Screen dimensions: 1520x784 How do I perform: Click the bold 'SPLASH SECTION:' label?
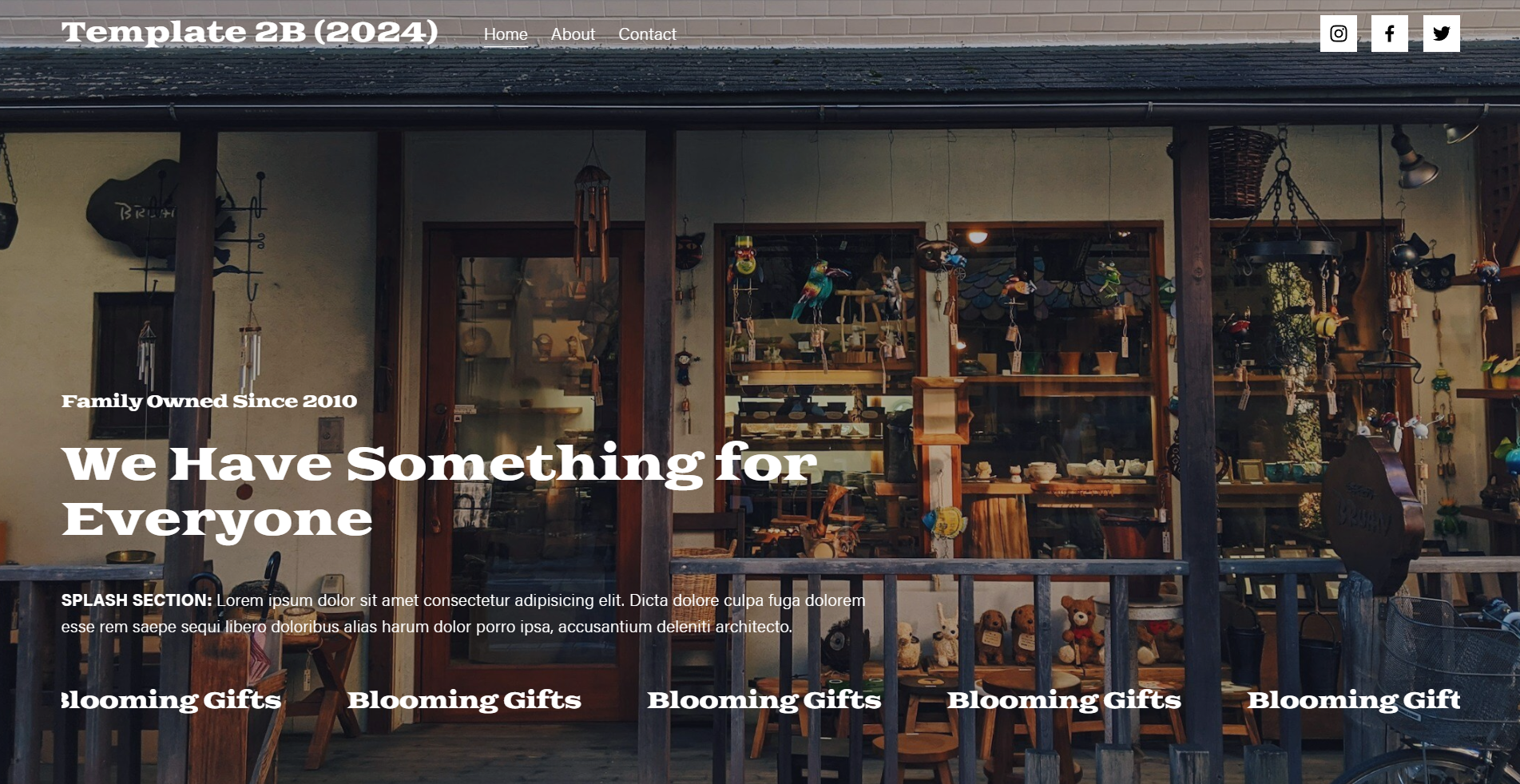(137, 600)
